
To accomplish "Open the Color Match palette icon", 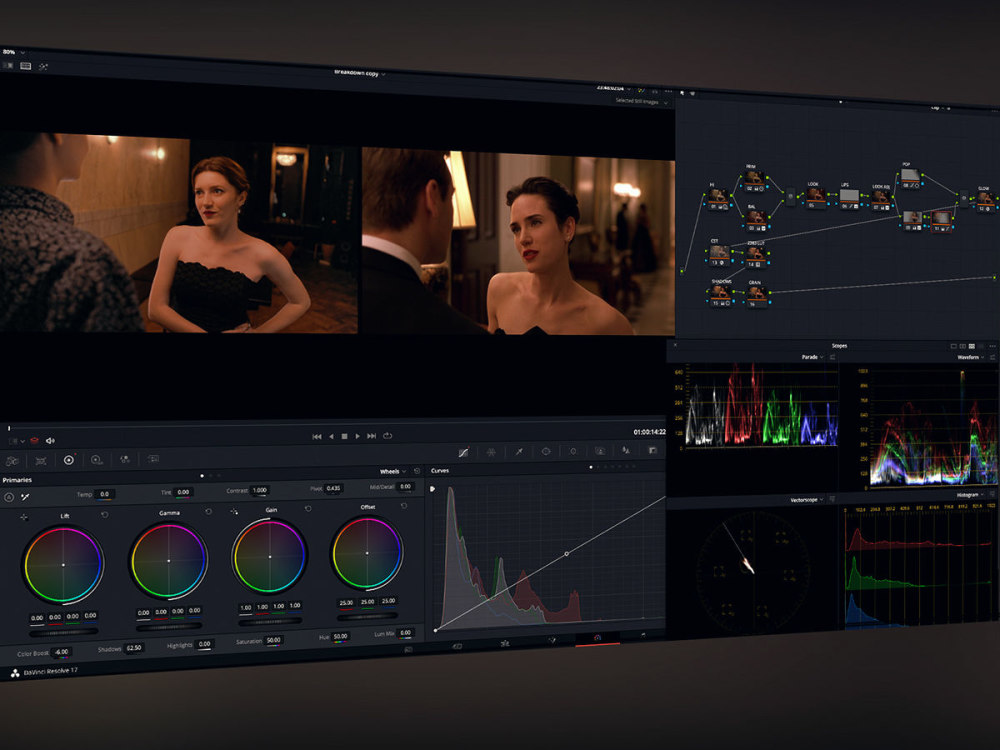I will pos(41,460).
